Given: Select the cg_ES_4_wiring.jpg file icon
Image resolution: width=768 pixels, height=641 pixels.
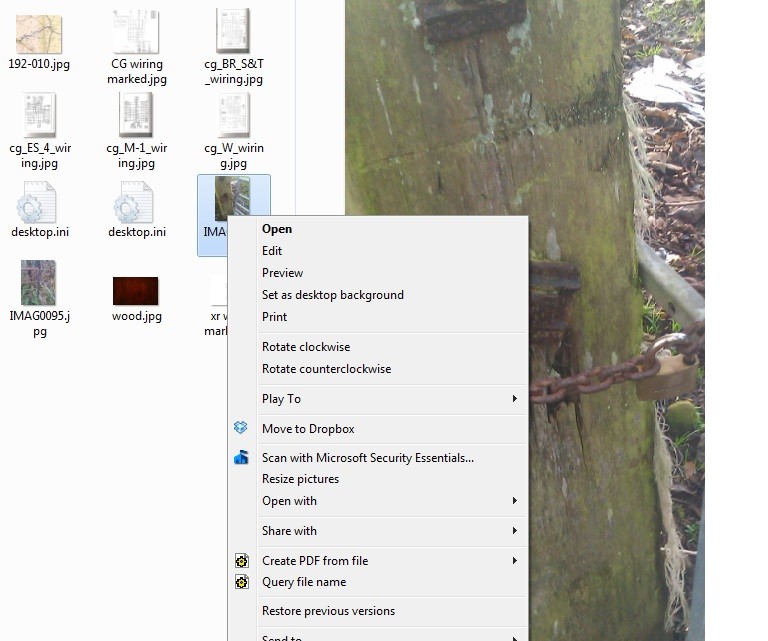Looking at the screenshot, I should [40, 117].
